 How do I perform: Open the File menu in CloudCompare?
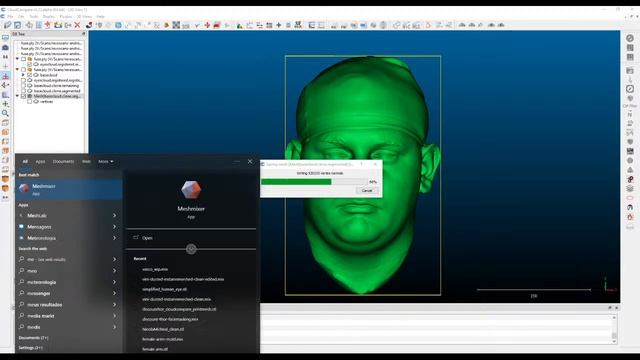coord(10,17)
